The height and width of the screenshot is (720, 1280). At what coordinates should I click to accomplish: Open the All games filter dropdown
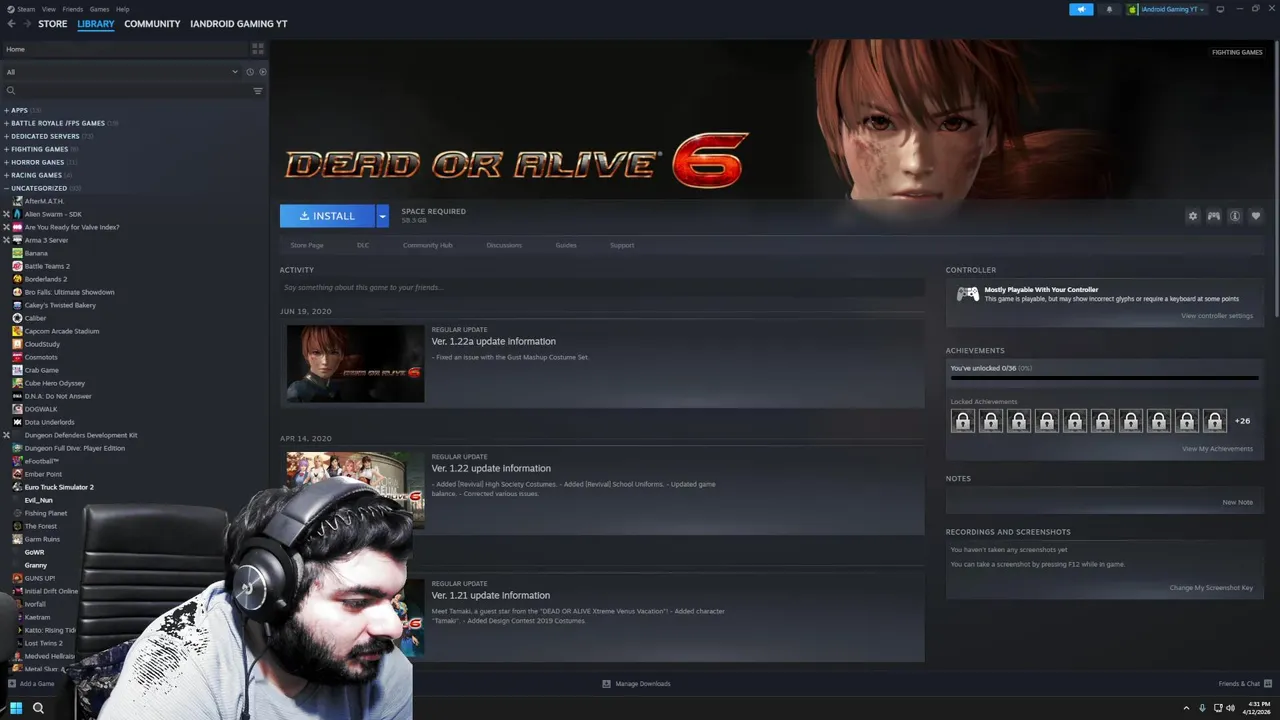122,72
